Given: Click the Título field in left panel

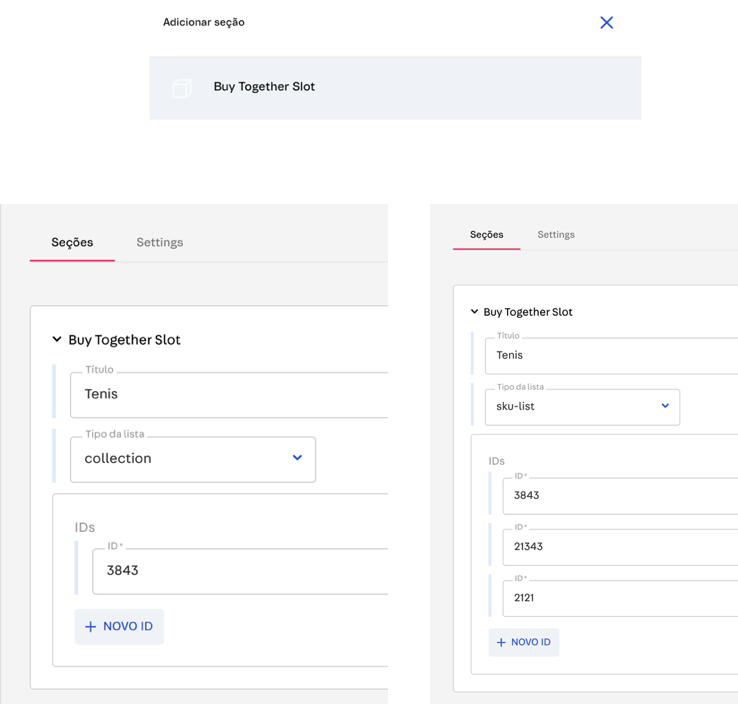Looking at the screenshot, I should point(230,394).
